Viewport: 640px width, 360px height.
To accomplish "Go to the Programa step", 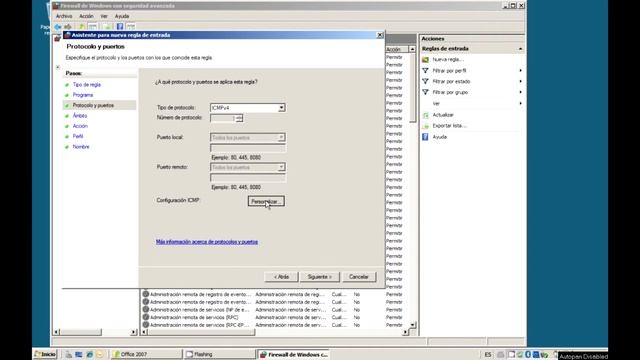I will pyautogui.click(x=83, y=95).
